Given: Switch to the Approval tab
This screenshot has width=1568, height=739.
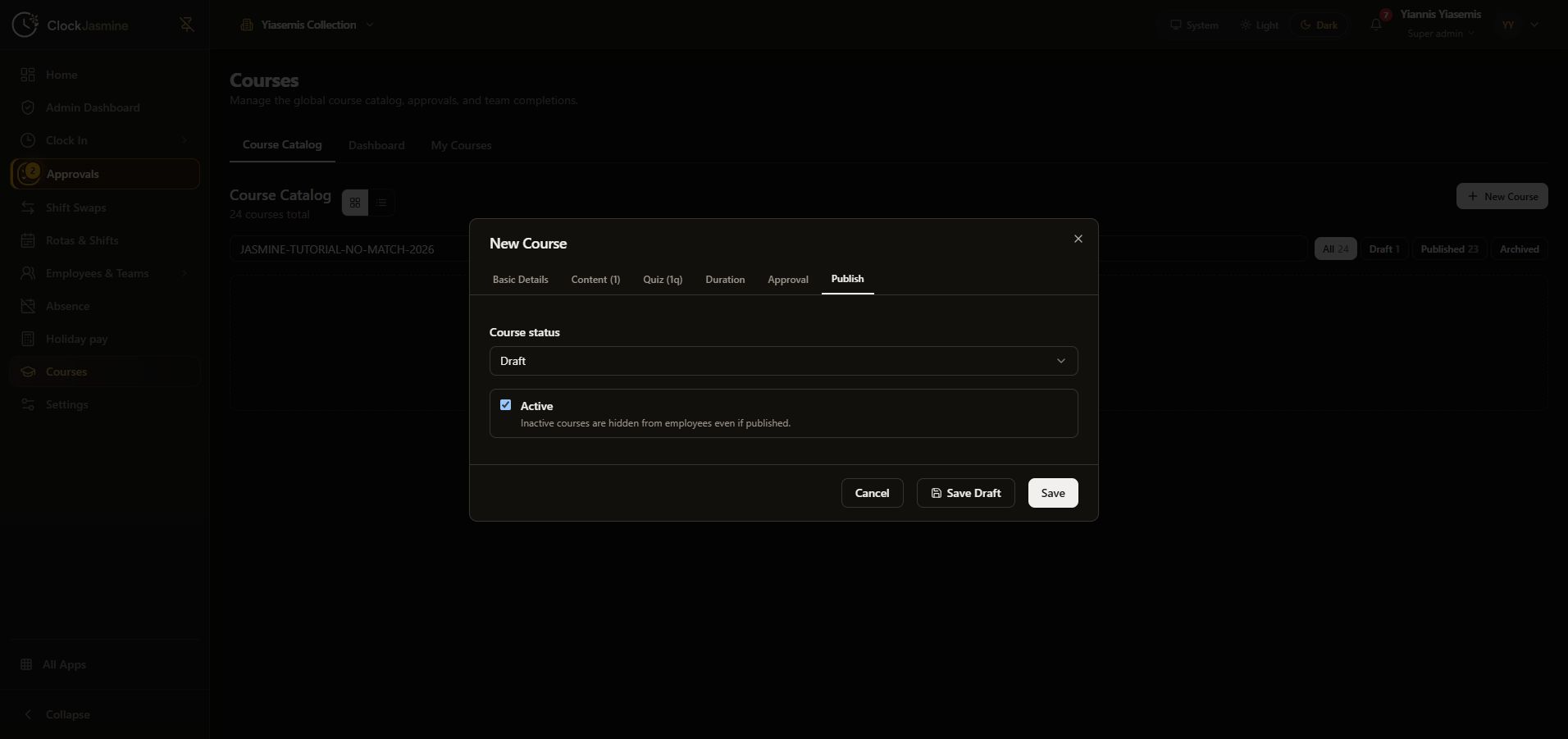Looking at the screenshot, I should [x=788, y=280].
